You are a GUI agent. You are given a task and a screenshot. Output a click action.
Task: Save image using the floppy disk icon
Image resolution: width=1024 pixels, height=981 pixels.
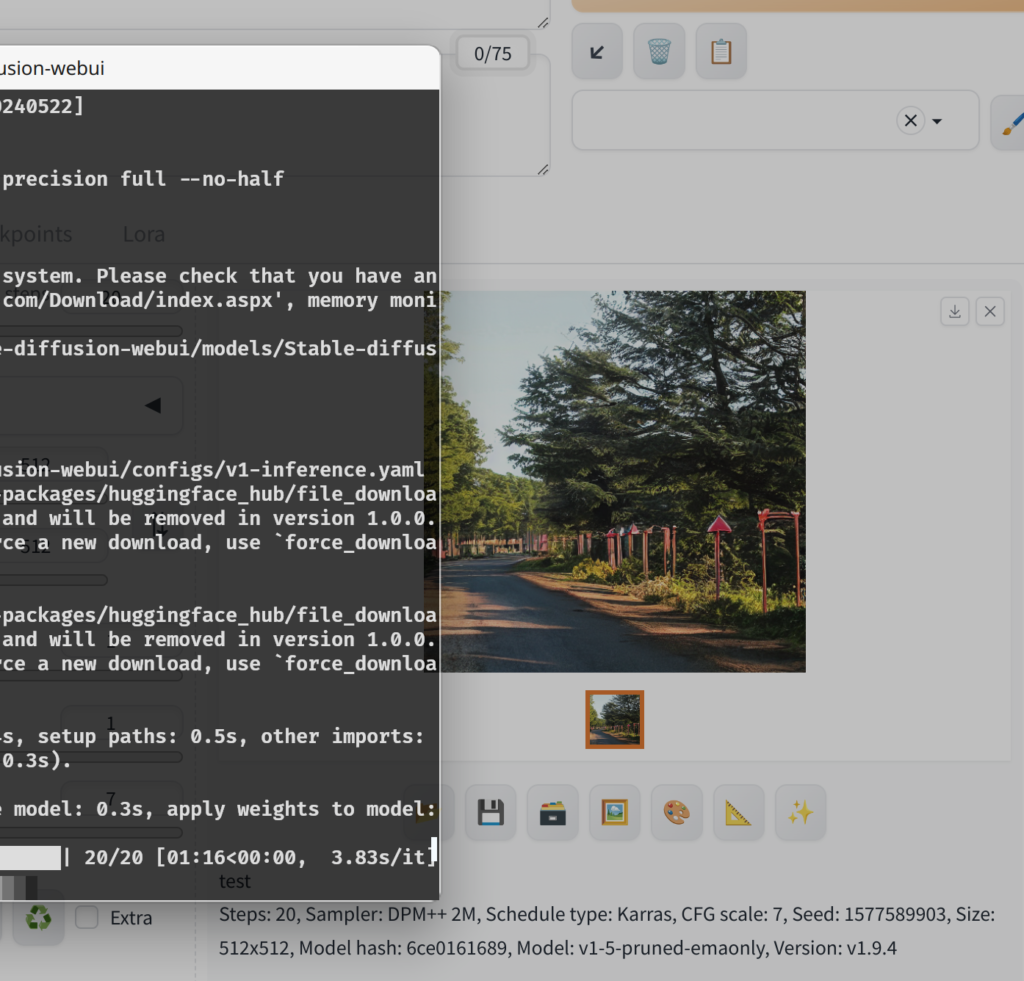(490, 812)
